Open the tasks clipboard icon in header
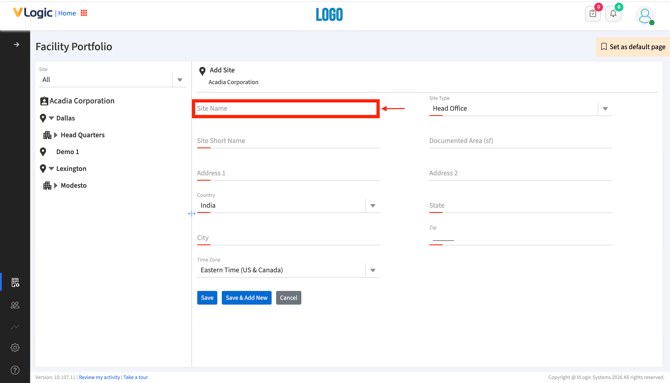 (x=593, y=14)
